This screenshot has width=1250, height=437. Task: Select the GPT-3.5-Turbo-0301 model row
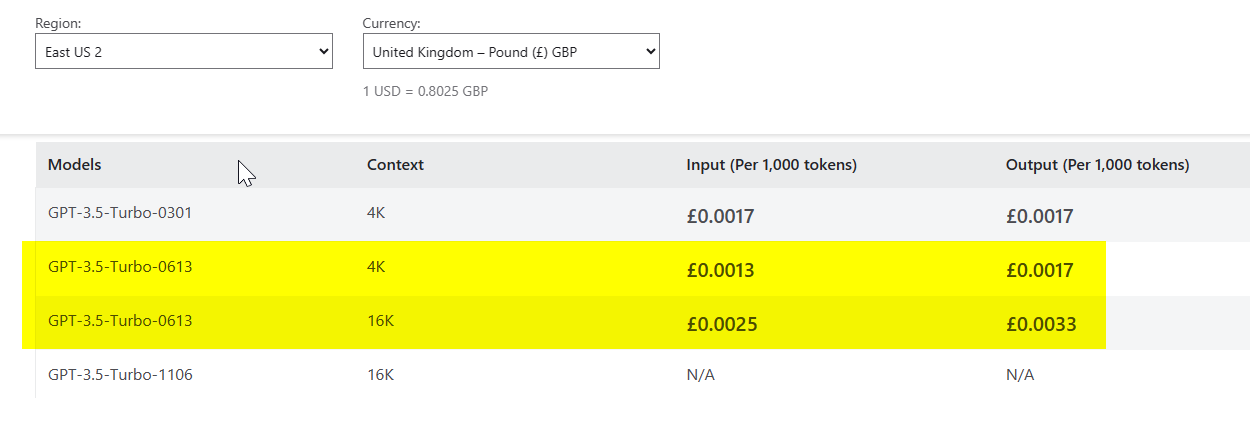pos(642,215)
